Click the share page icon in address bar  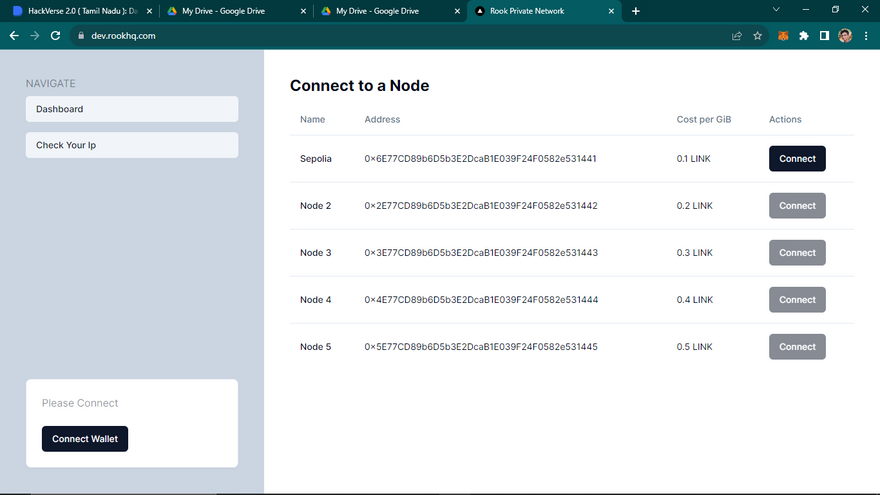737,35
